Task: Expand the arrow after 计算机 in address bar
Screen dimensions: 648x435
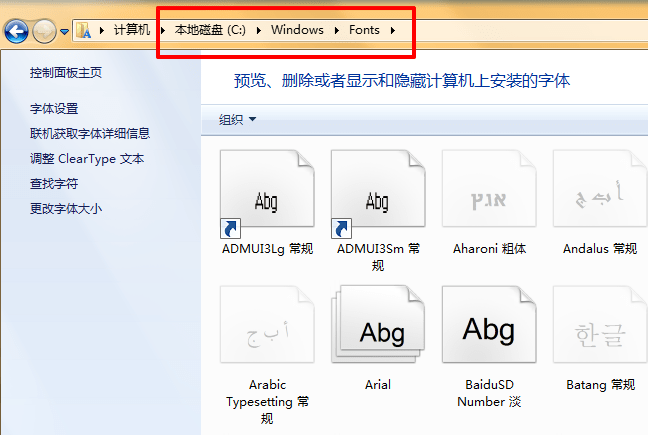Action: point(162,30)
